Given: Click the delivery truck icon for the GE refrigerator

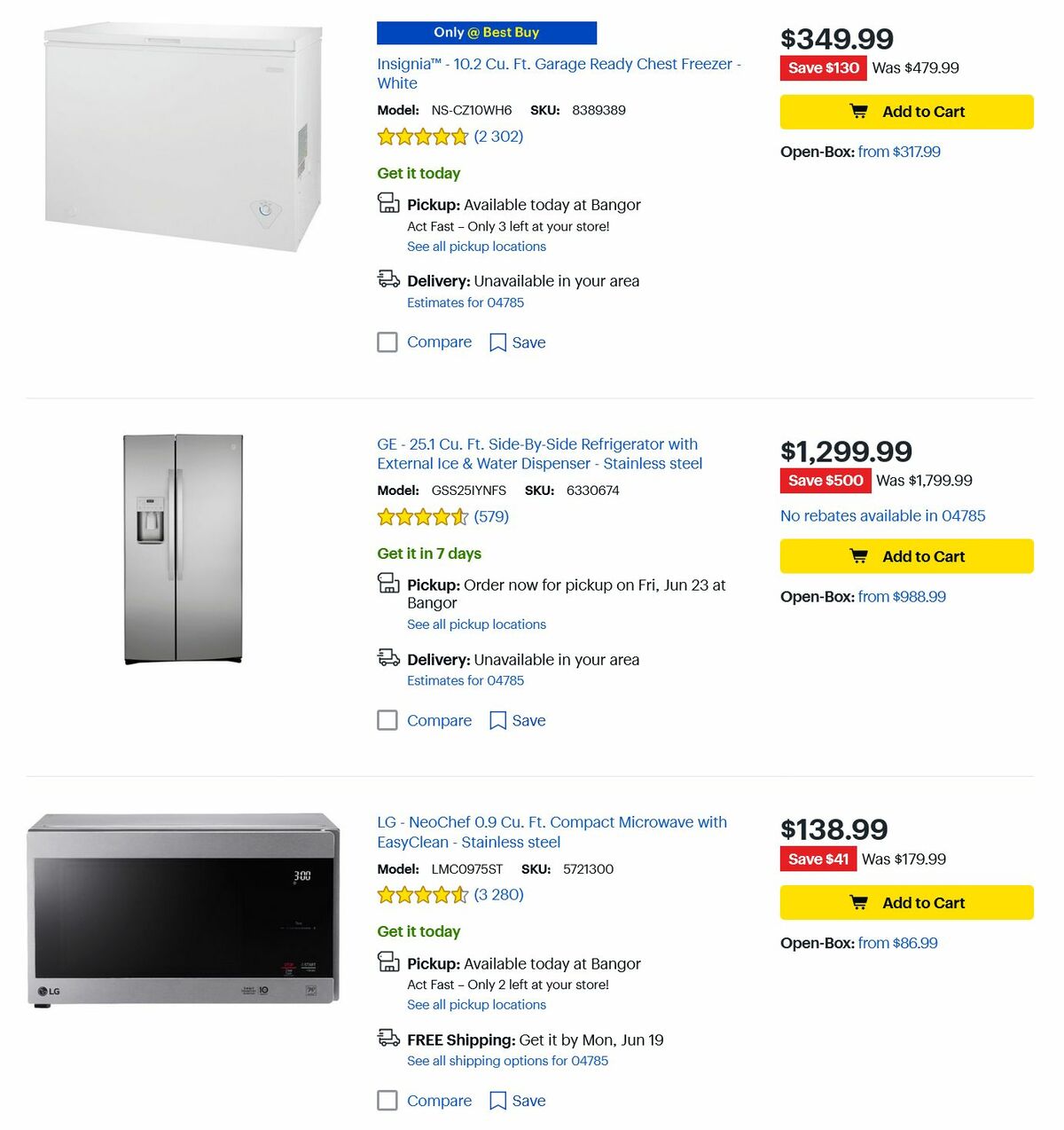Looking at the screenshot, I should [387, 658].
